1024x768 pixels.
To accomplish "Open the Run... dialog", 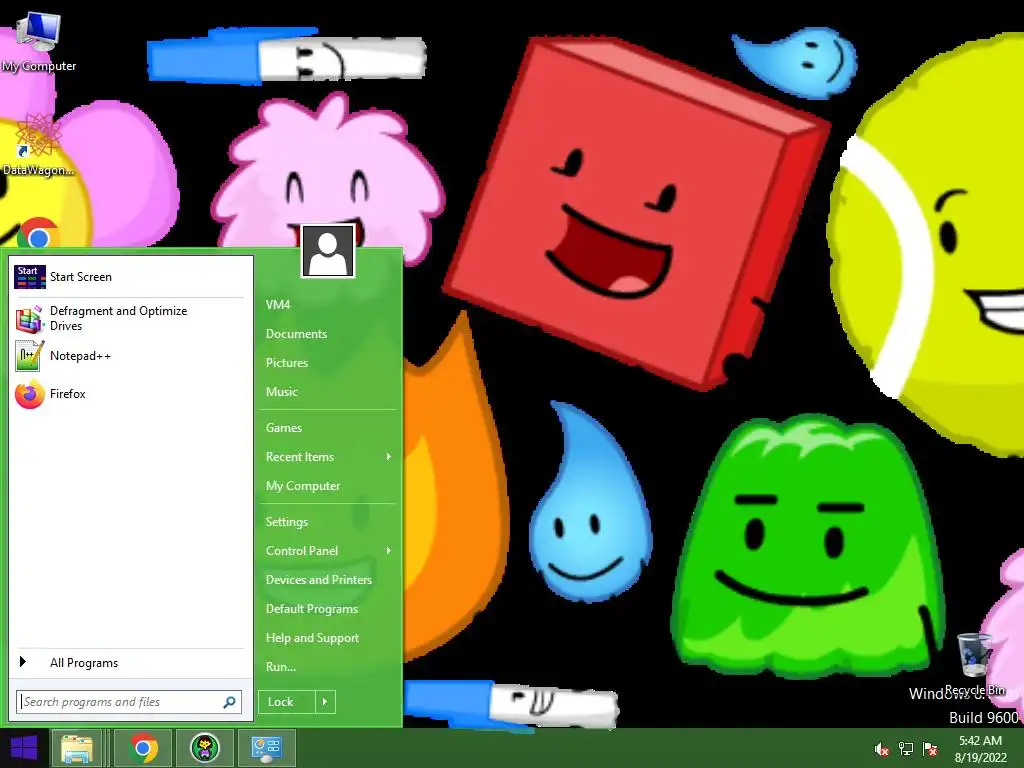I will coord(281,667).
